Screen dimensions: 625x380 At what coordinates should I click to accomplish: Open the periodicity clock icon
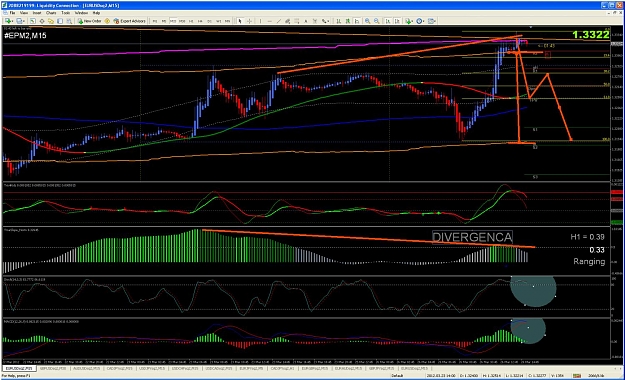(419, 21)
